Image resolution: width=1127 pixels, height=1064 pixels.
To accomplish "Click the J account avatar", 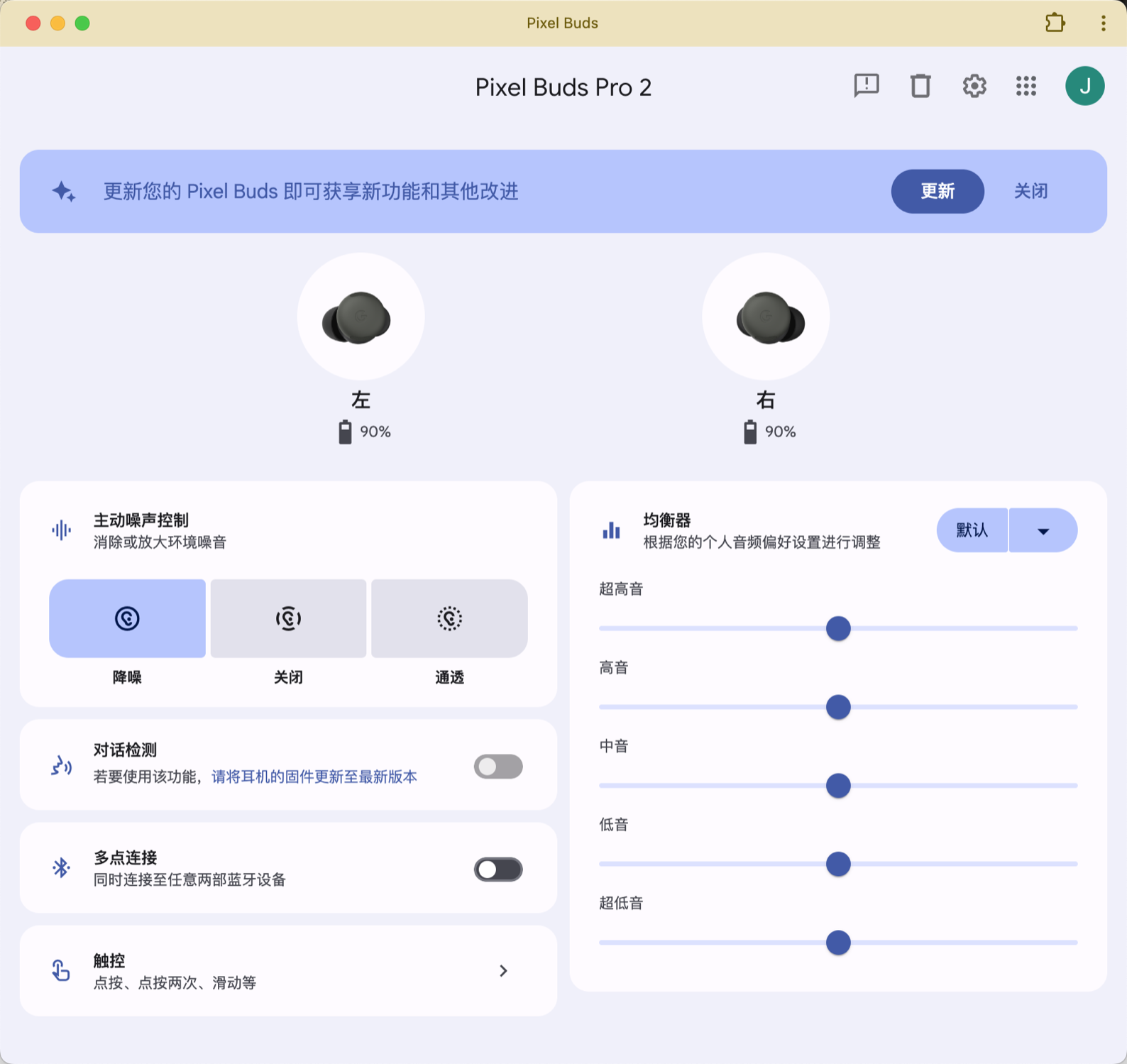I will tap(1084, 86).
